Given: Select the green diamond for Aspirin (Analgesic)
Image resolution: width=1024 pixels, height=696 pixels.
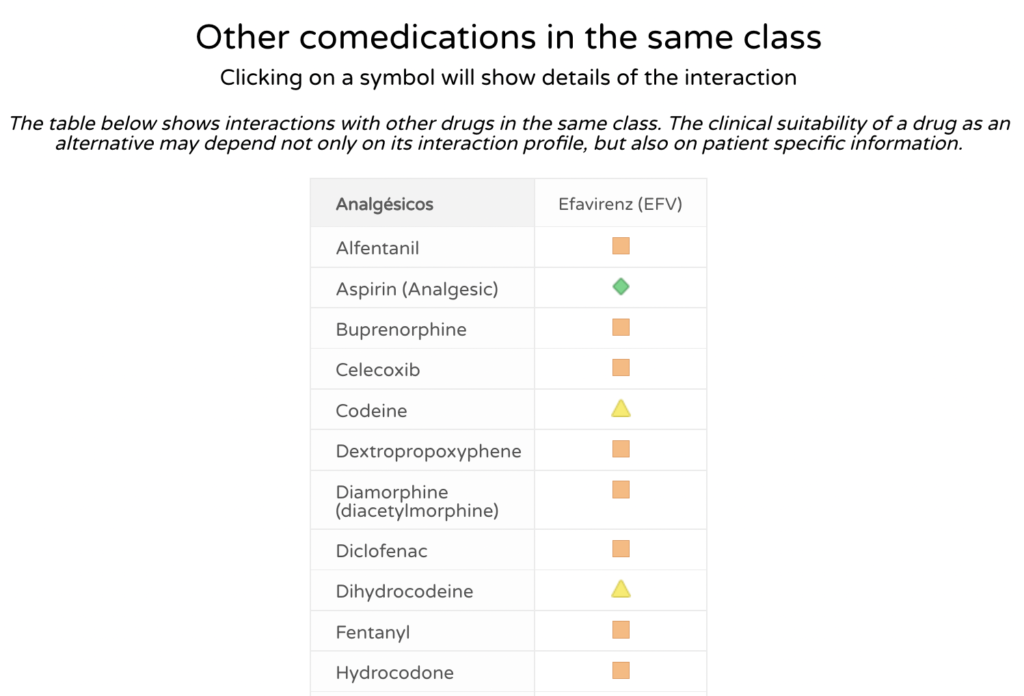Looking at the screenshot, I should tap(620, 286).
